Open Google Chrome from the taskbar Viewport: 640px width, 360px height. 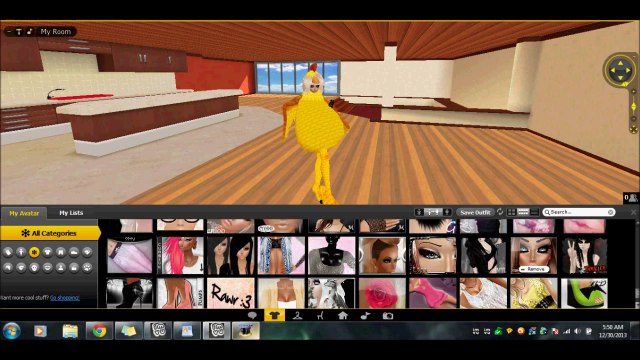(99, 331)
